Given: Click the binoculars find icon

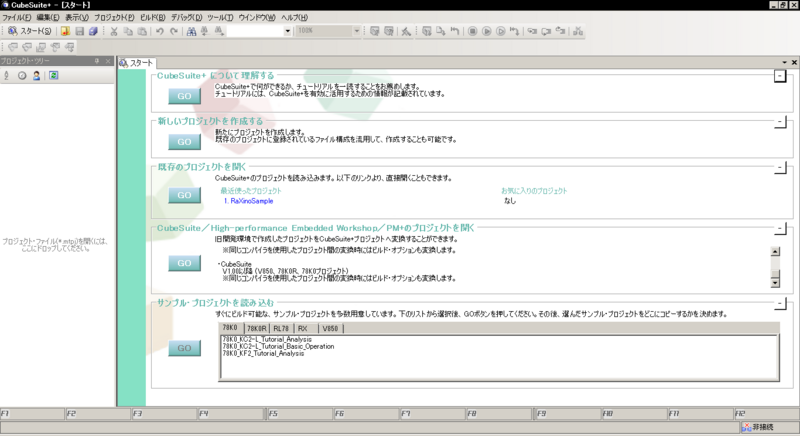Looking at the screenshot, I should point(191,31).
